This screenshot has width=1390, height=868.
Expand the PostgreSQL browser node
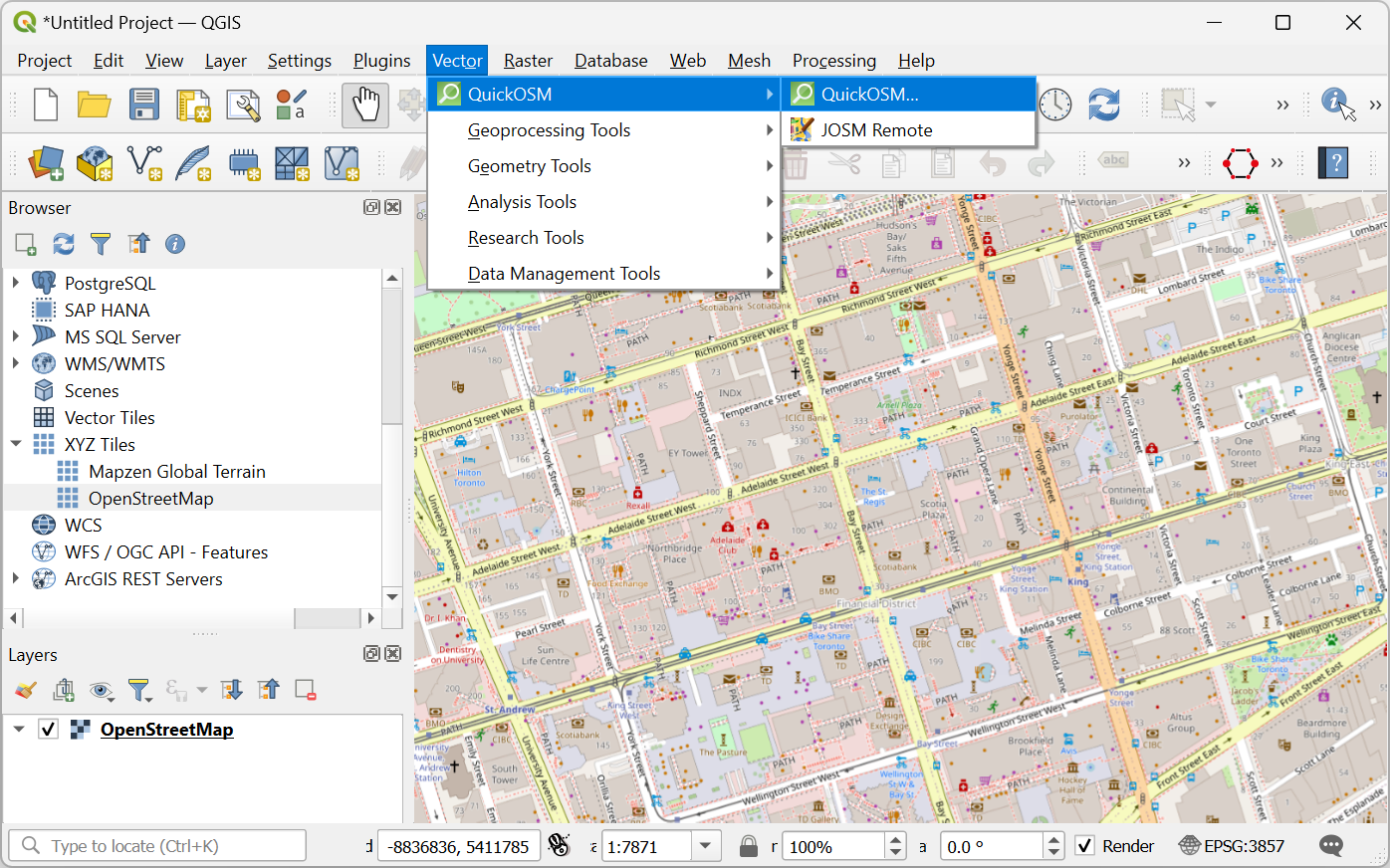[x=16, y=283]
